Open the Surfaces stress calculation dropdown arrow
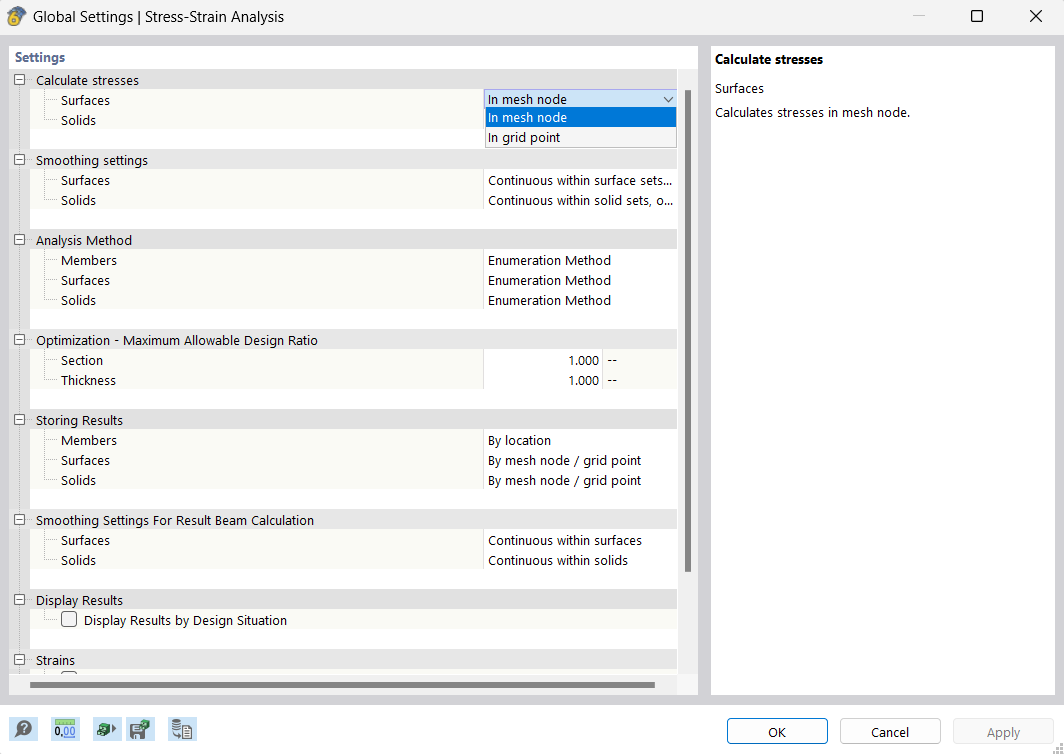Image resolution: width=1064 pixels, height=754 pixels. tap(668, 99)
